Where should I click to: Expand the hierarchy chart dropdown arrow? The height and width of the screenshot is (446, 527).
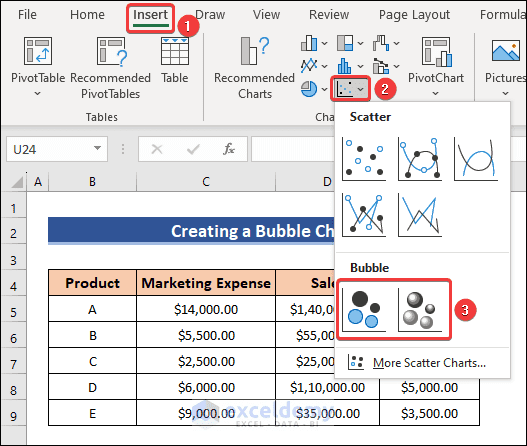360,43
